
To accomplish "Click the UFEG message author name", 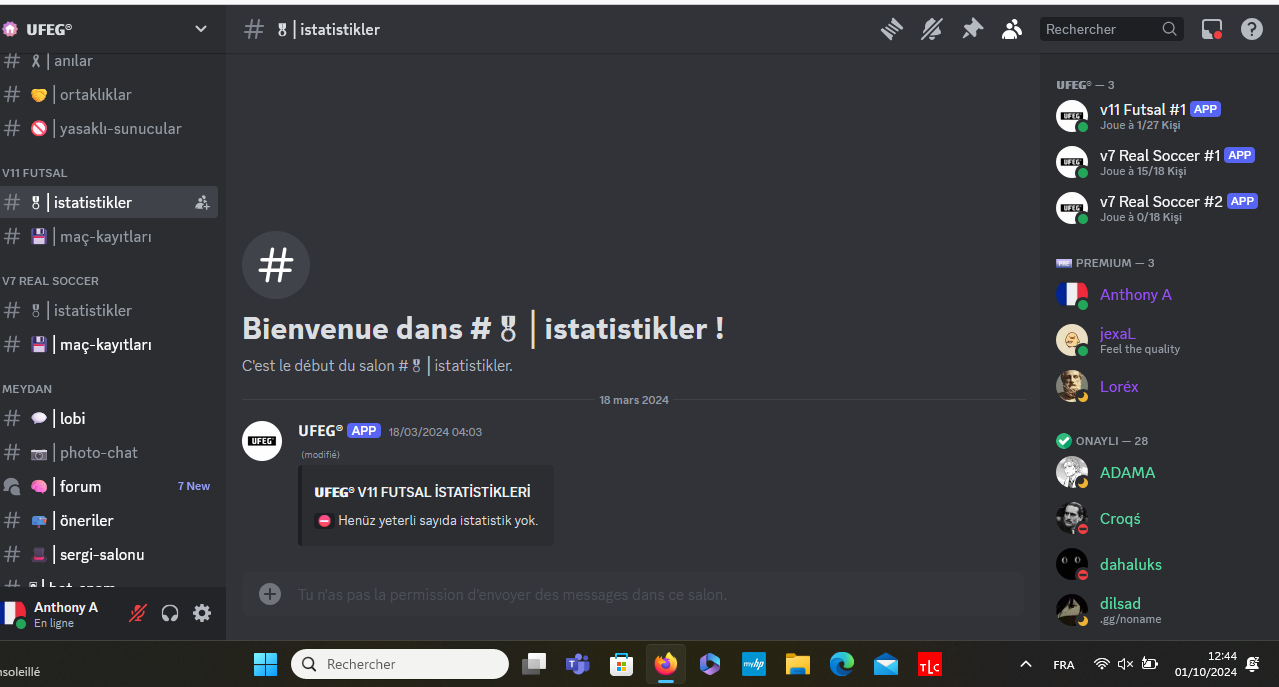I will tap(320, 431).
